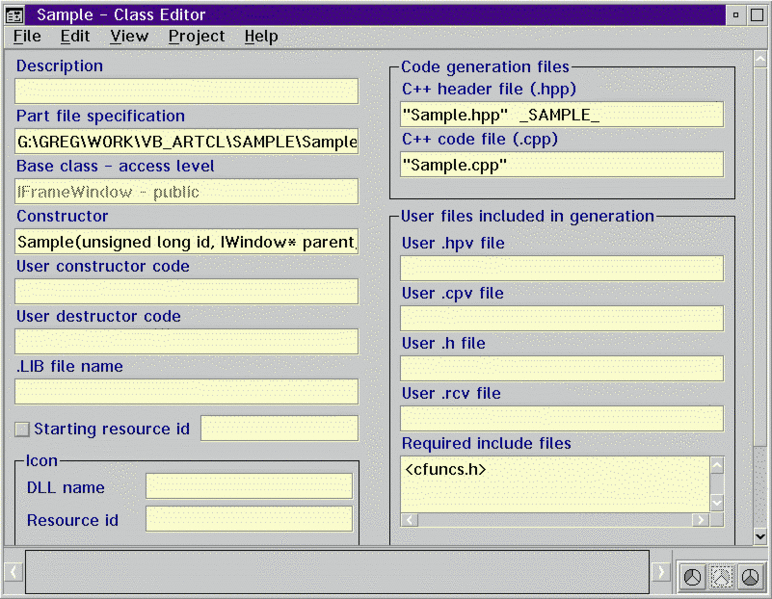Click the information area box at the bottom
The height and width of the screenshot is (599, 772).
337,572
